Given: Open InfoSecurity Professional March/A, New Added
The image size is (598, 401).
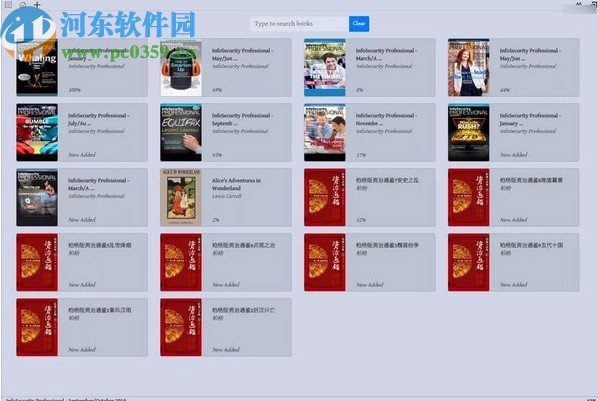Looking at the screenshot, I should (x=82, y=197).
